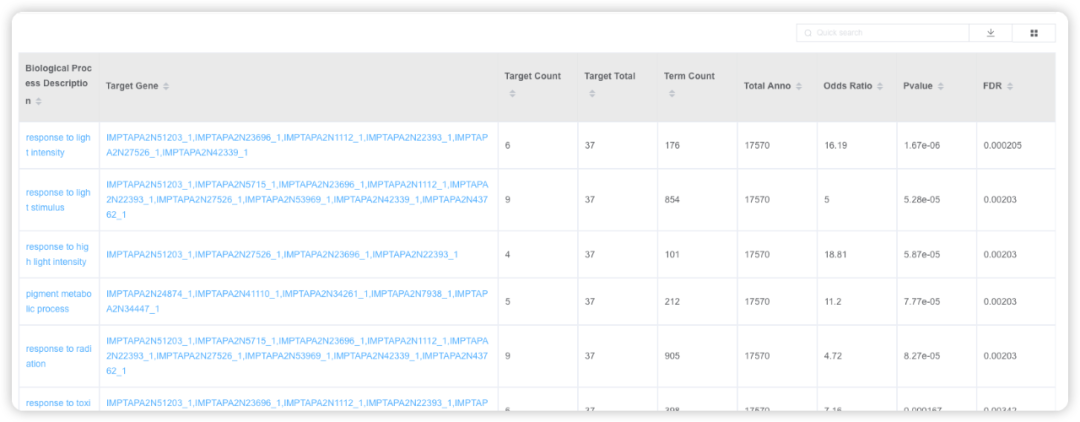Select Pvalue cell 5.87e-05

922,255
